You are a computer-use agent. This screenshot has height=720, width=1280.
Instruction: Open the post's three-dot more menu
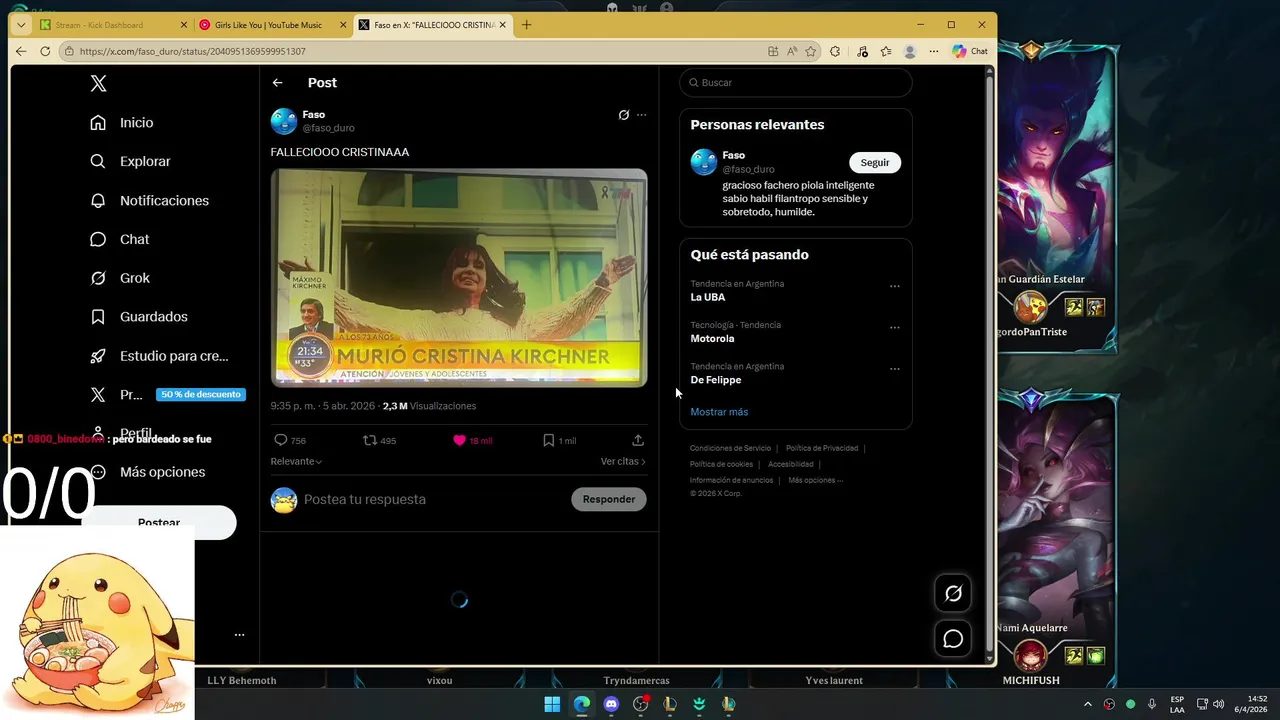[x=642, y=115]
